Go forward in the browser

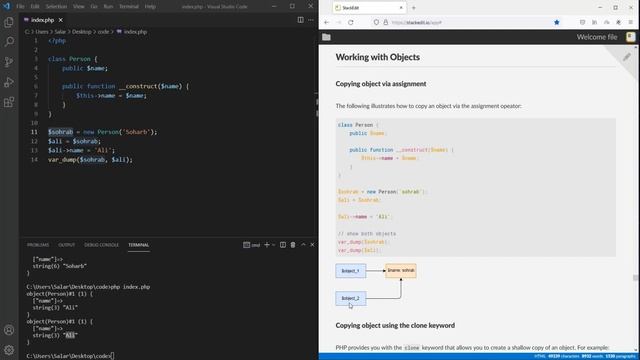pyautogui.click(x=338, y=22)
